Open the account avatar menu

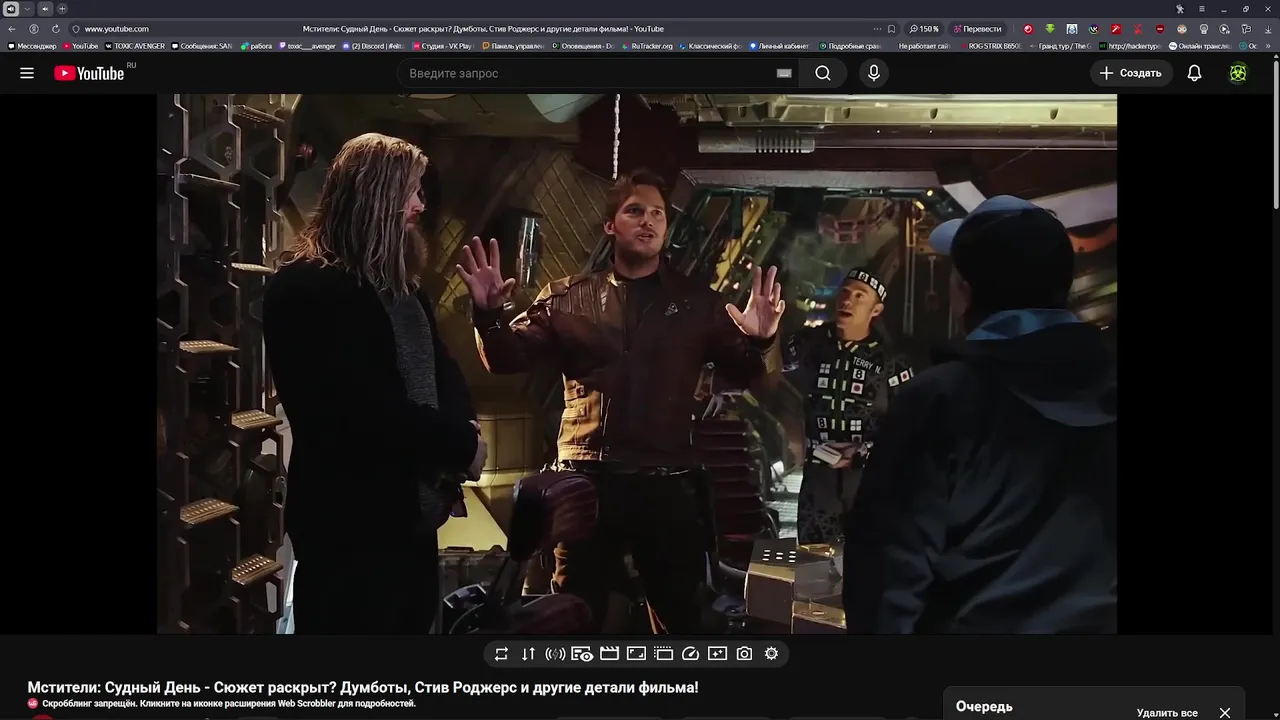pos(1238,73)
